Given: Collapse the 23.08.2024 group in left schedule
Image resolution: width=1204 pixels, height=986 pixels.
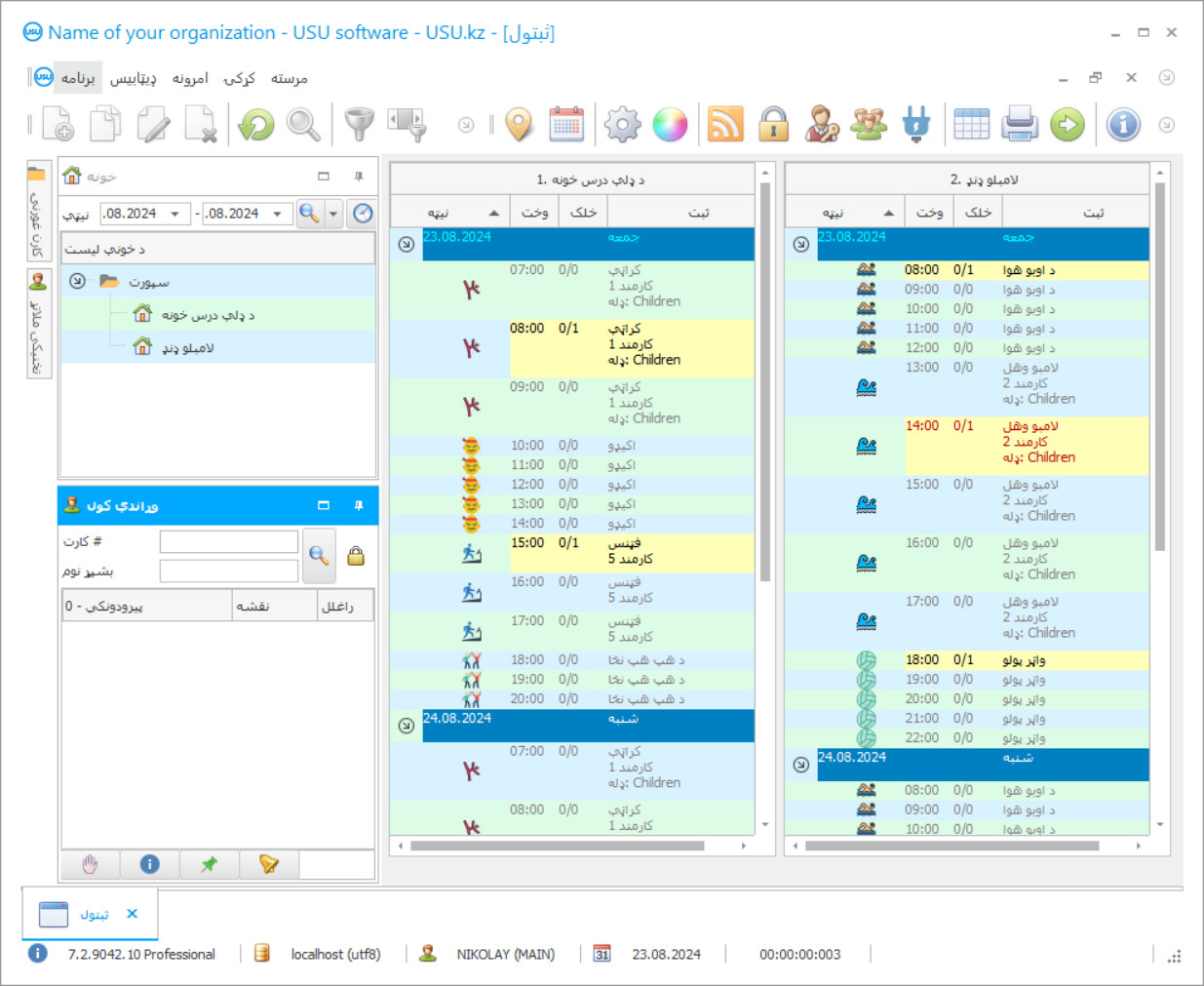Looking at the screenshot, I should [407, 244].
